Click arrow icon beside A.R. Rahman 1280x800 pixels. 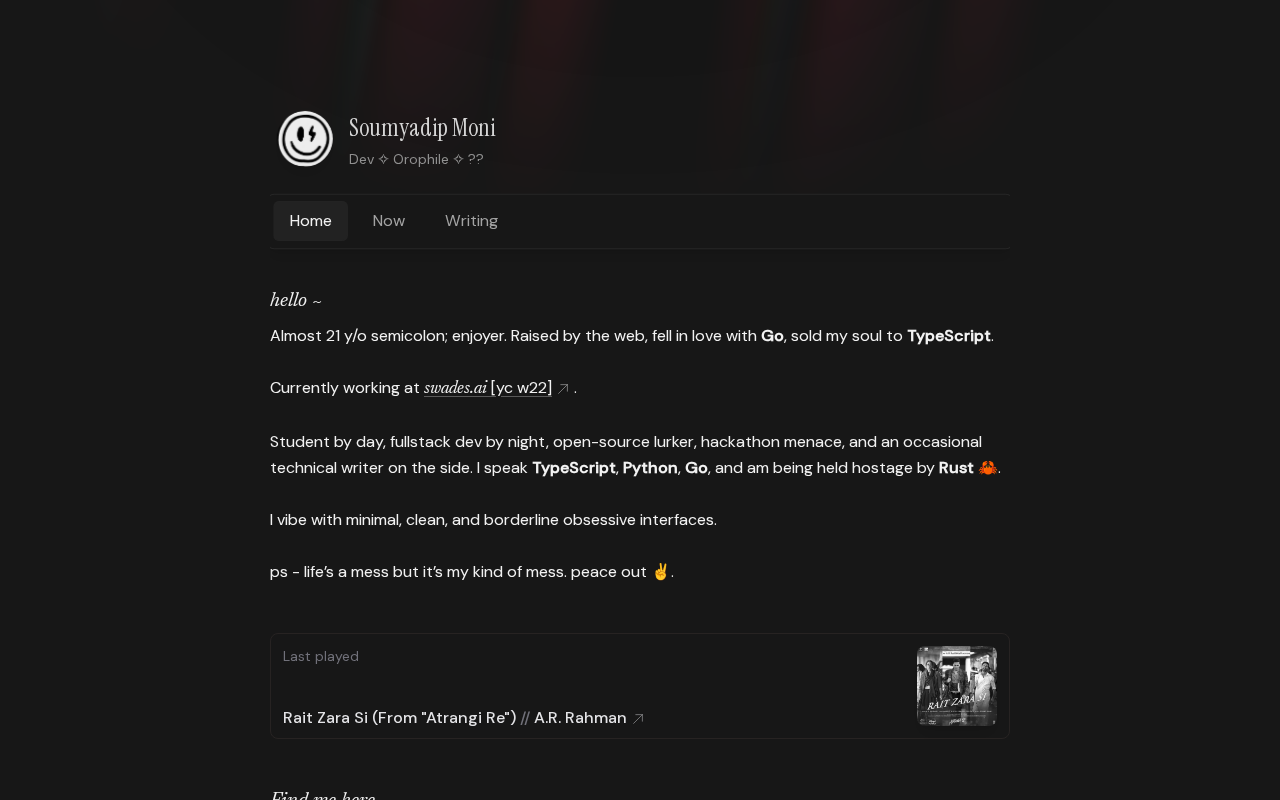[638, 719]
